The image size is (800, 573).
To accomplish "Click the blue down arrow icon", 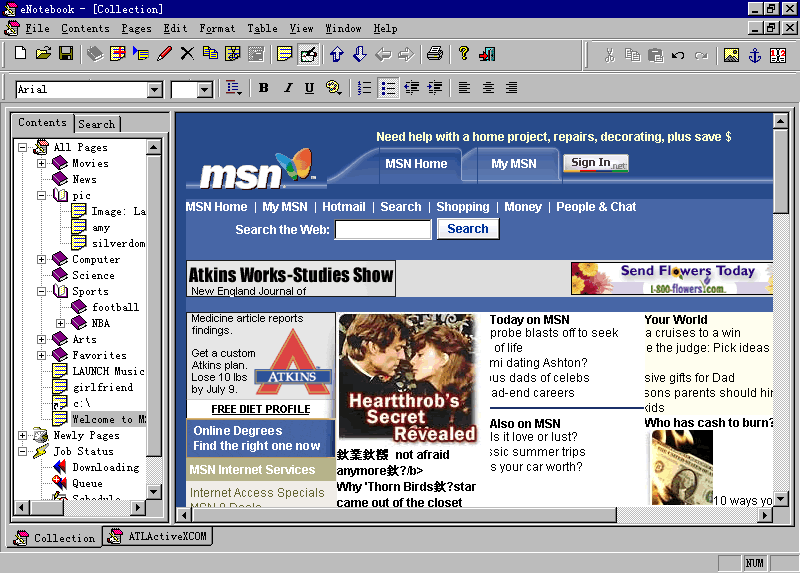I will (x=360, y=54).
